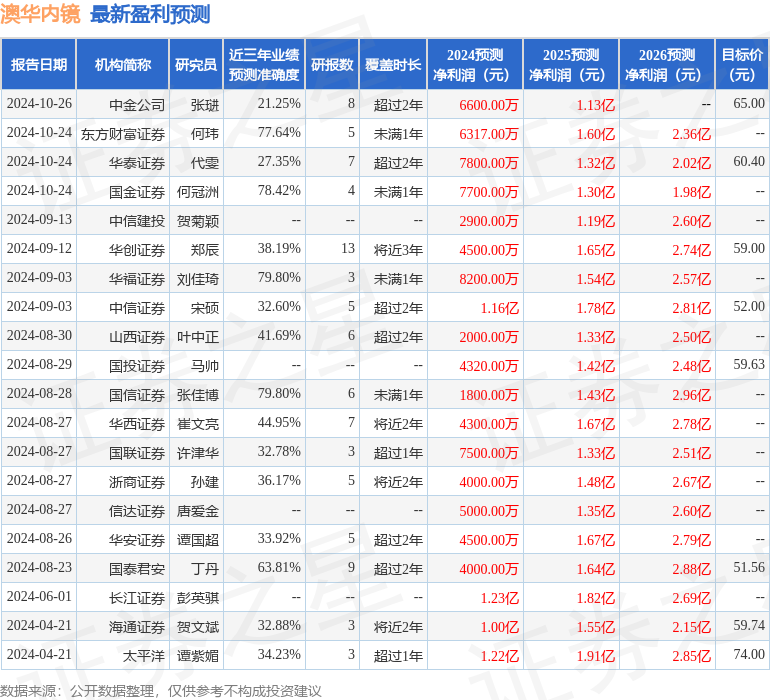Select the 报告日期 column header
The width and height of the screenshot is (770, 700).
[x=39, y=64]
